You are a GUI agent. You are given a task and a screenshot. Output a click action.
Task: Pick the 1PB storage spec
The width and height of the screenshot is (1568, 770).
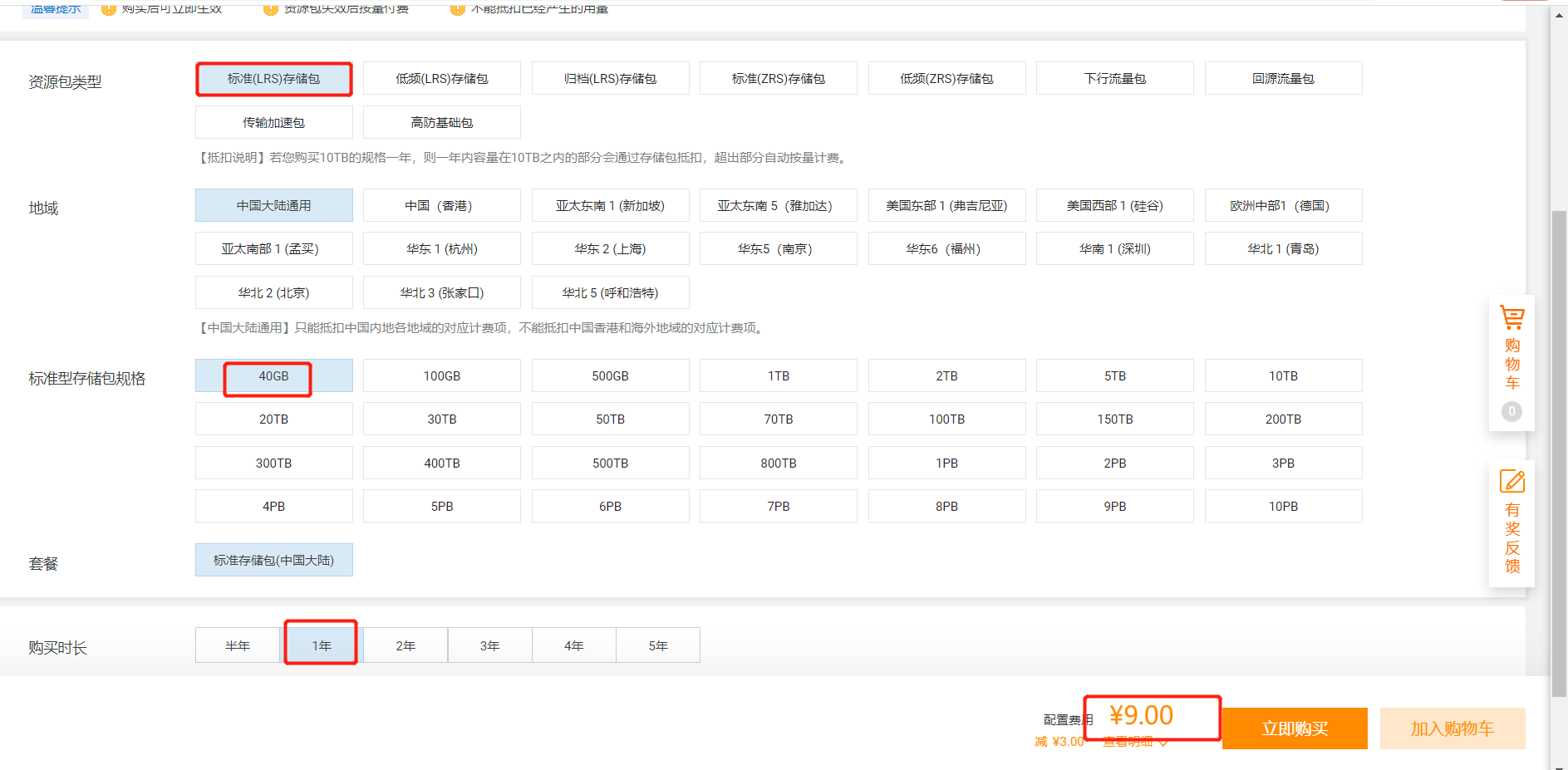pyautogui.click(x=947, y=463)
